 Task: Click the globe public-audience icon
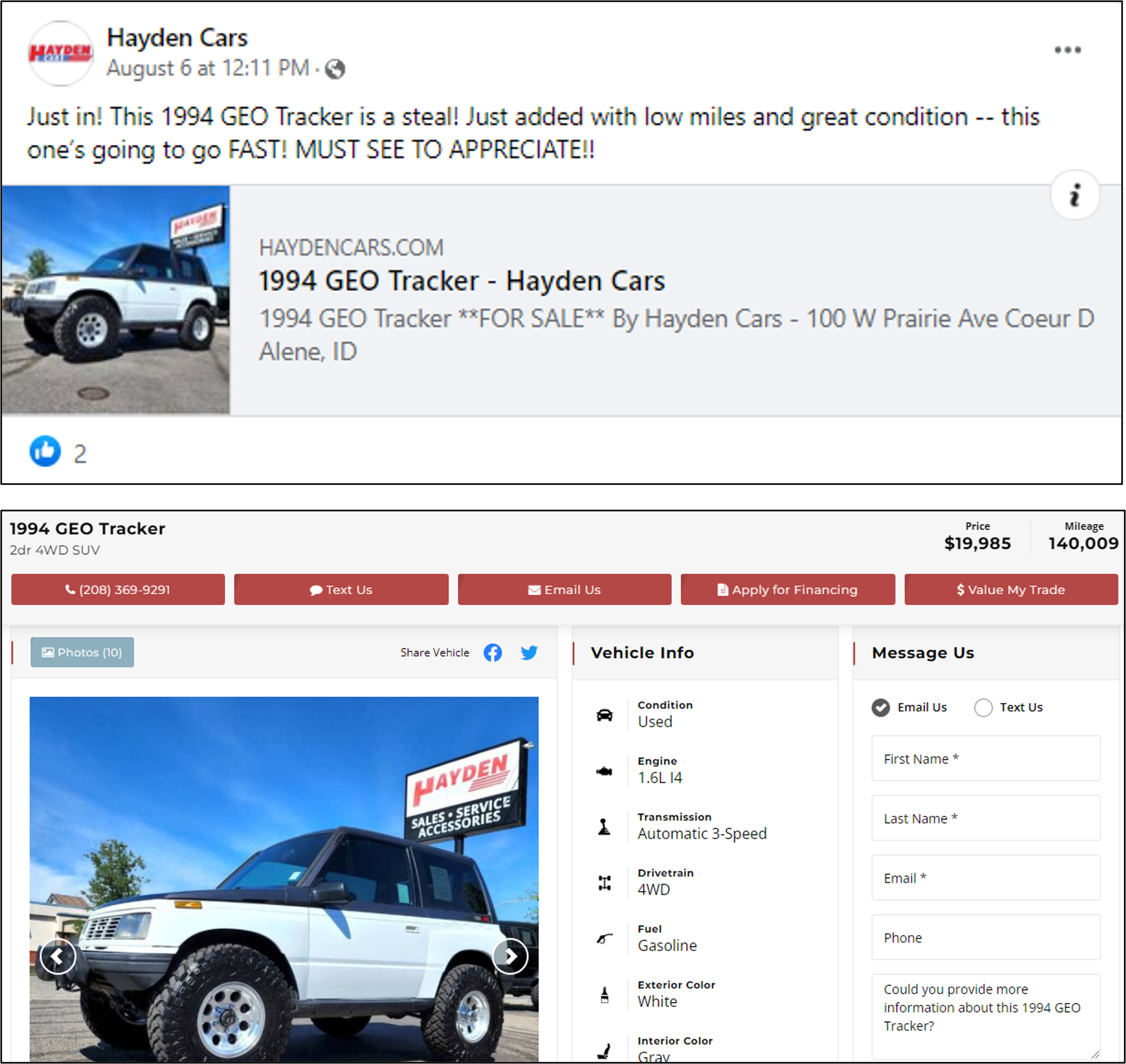point(335,69)
